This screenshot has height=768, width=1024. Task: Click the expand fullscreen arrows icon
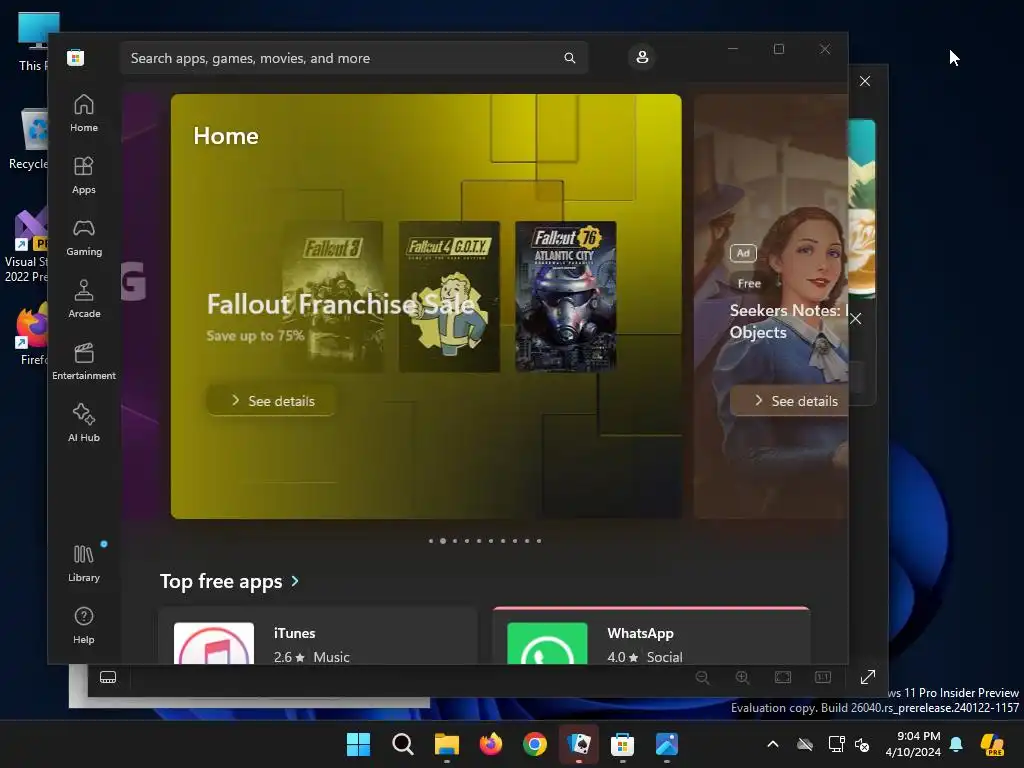pos(868,678)
